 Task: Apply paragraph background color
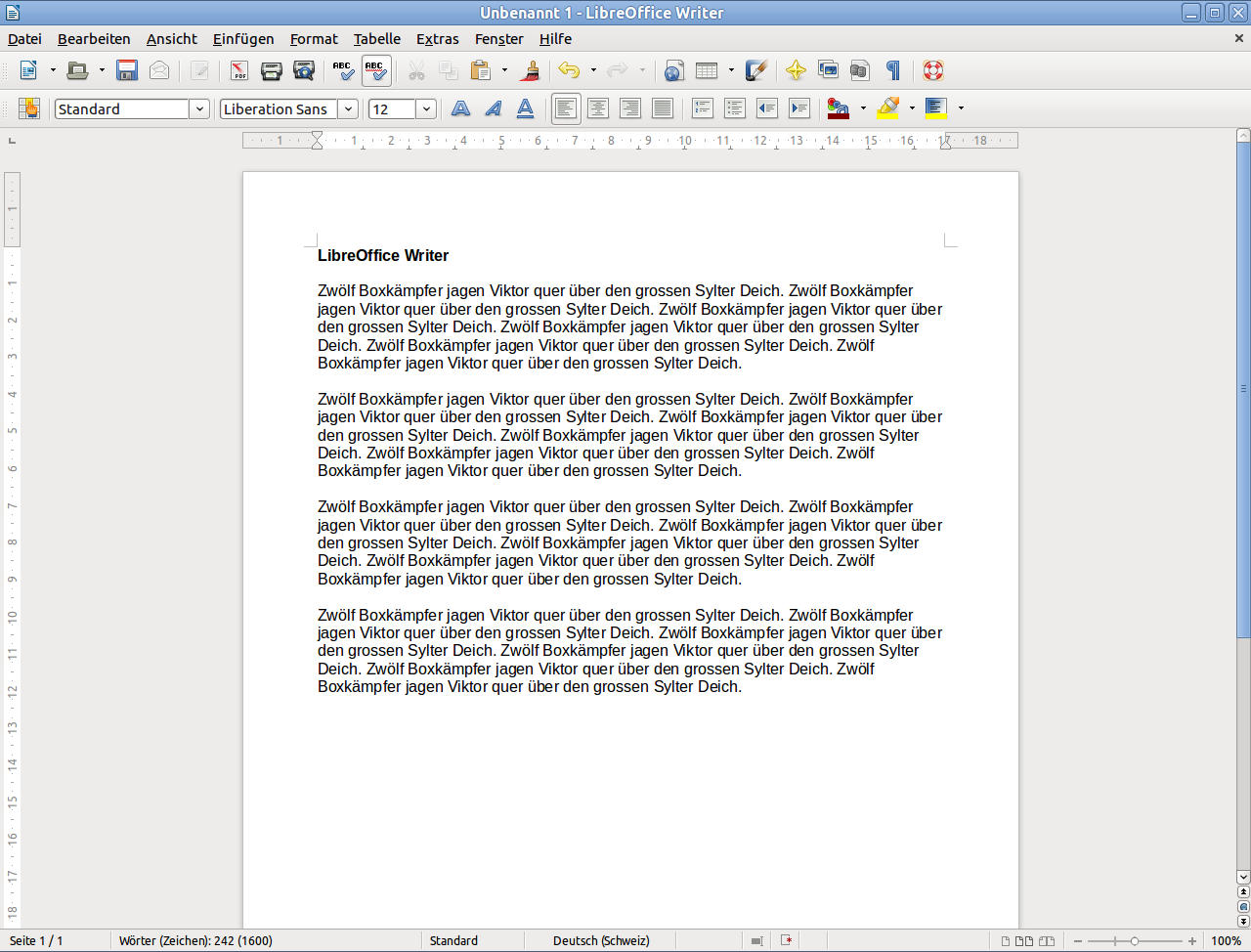pyautogui.click(x=936, y=108)
